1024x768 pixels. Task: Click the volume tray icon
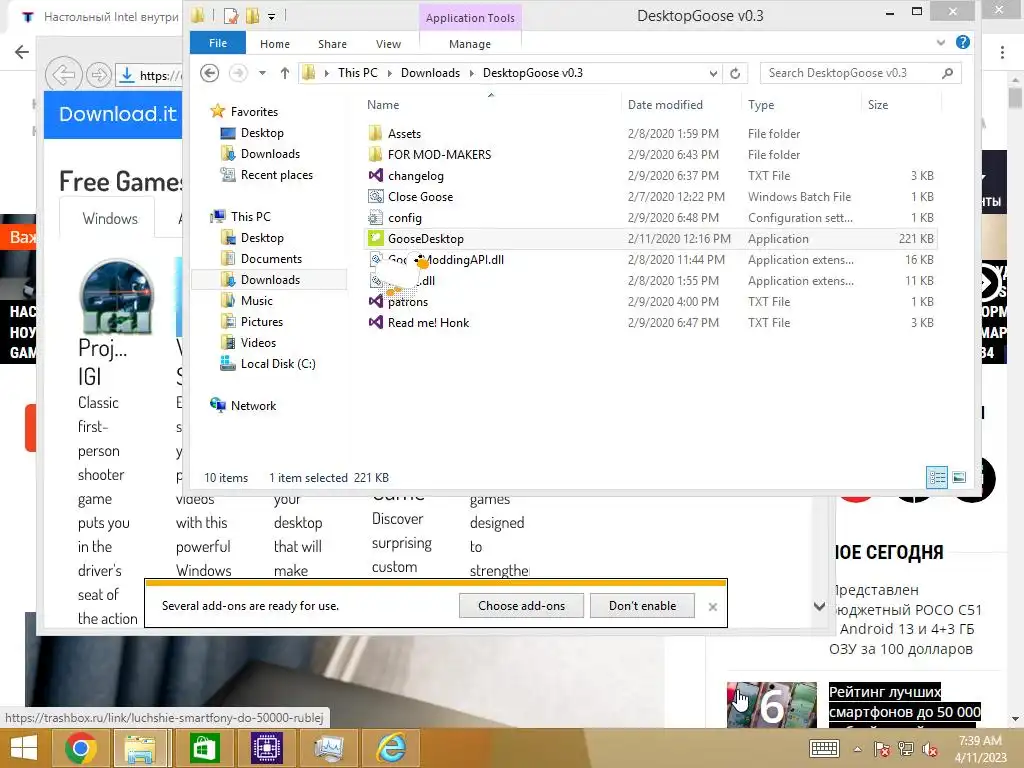929,749
